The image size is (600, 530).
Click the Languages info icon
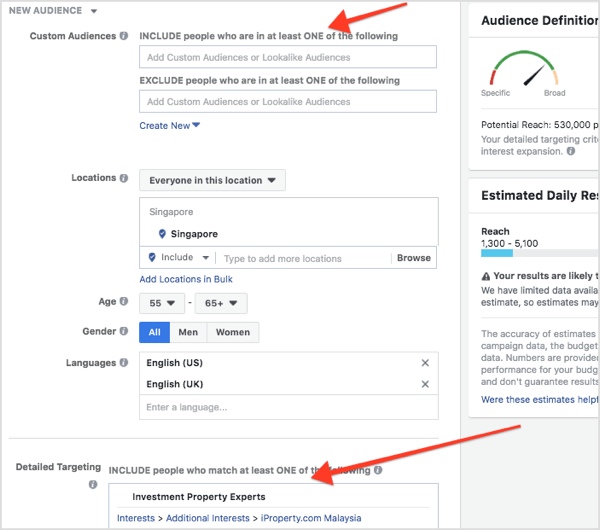[124, 362]
